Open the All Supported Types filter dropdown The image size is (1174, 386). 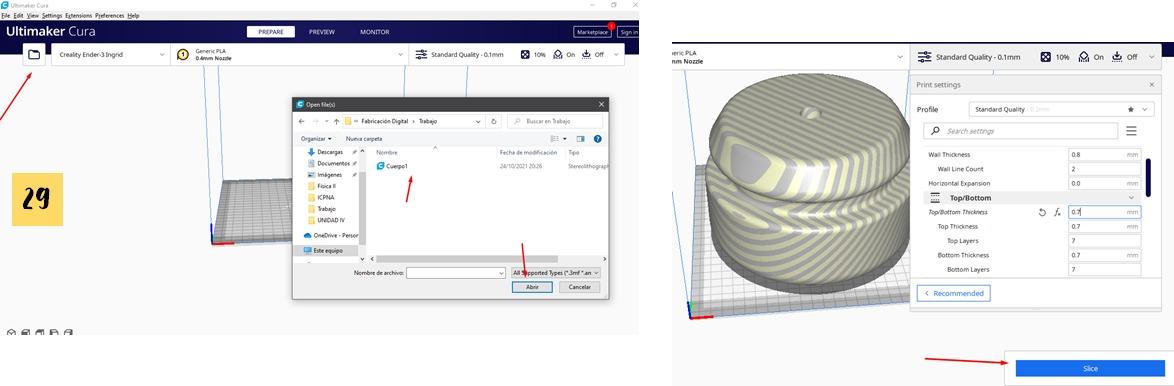pyautogui.click(x=555, y=273)
